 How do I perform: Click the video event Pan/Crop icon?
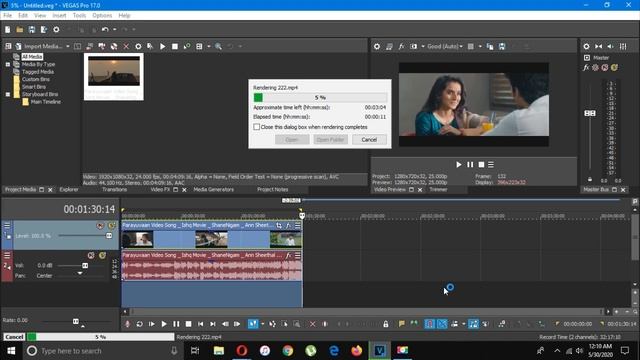coord(279,225)
